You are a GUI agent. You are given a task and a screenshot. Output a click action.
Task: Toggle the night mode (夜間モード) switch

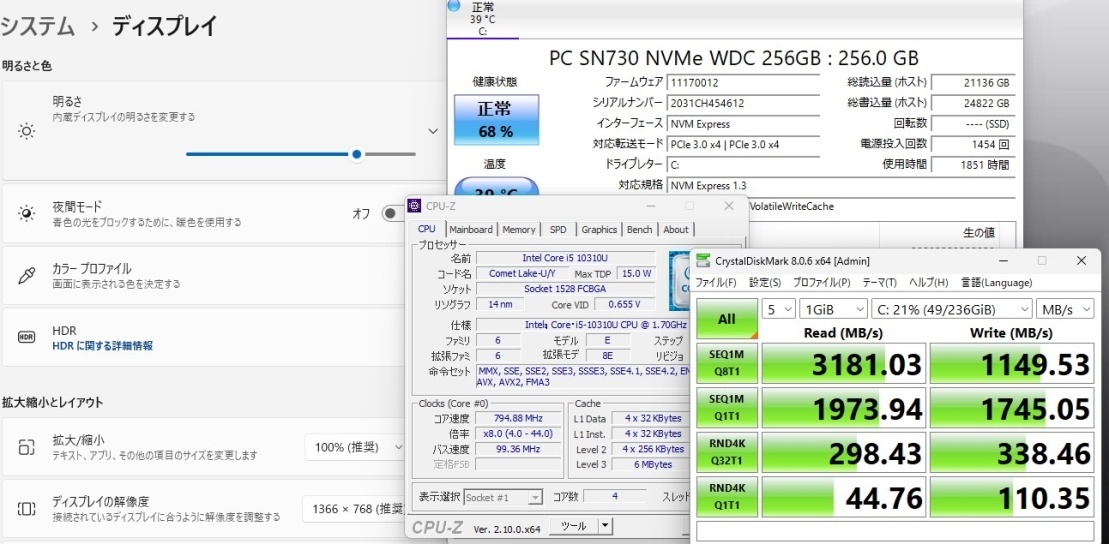point(391,213)
